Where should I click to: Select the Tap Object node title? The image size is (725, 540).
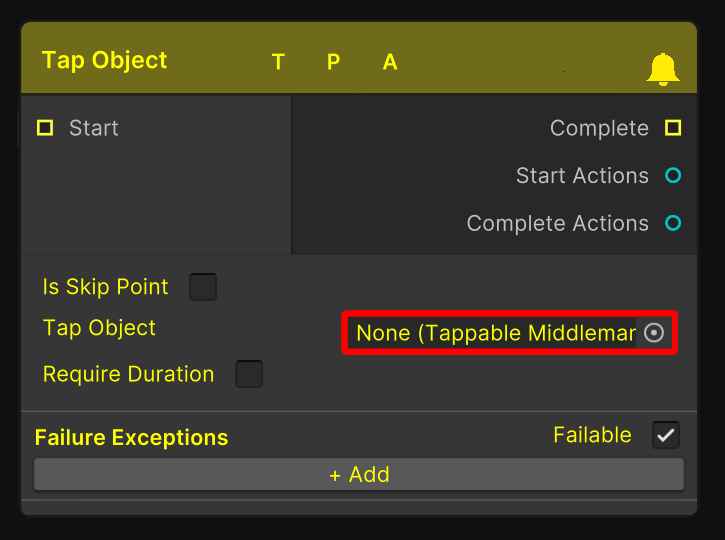pyautogui.click(x=105, y=60)
